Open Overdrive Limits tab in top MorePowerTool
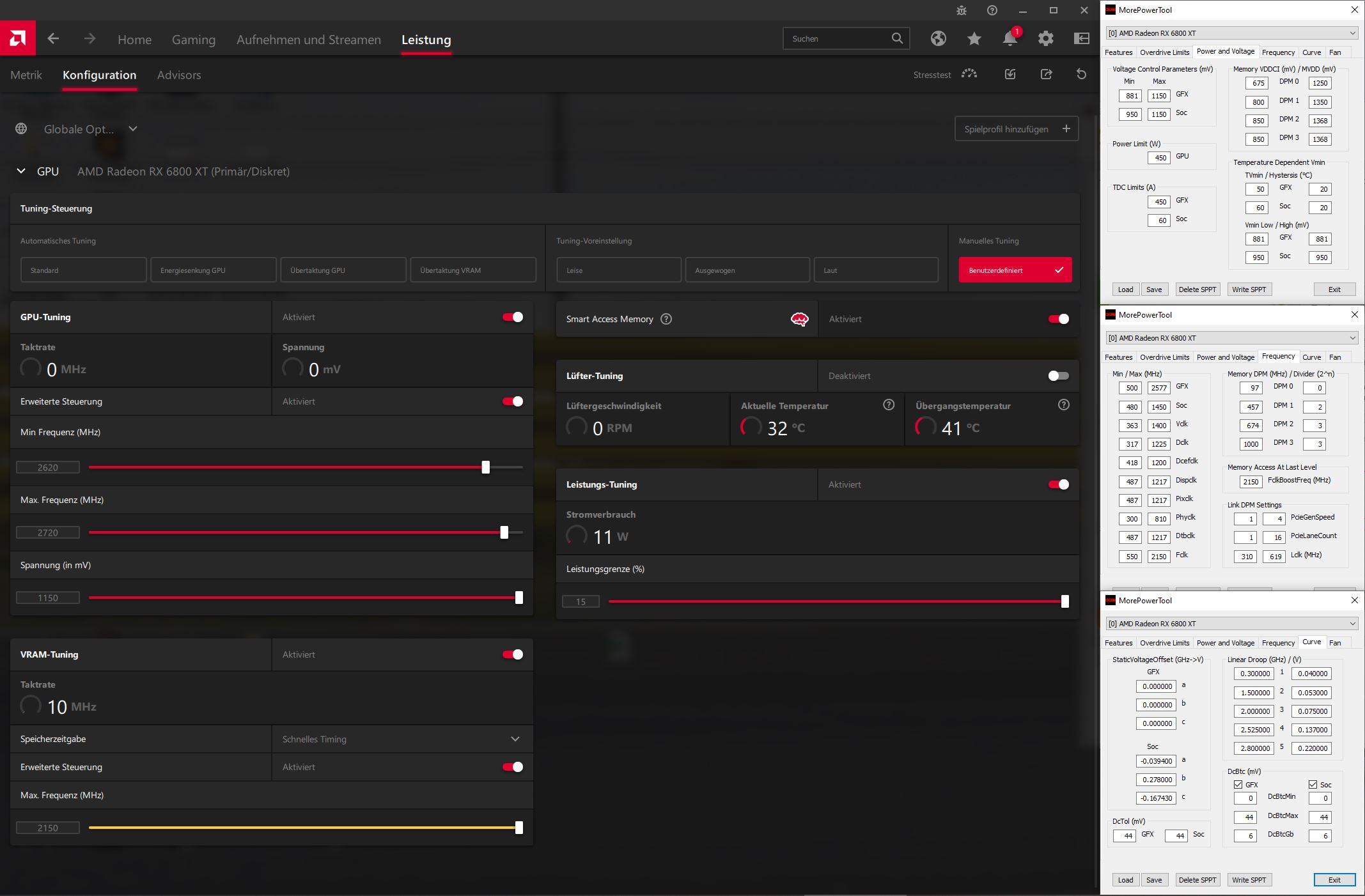This screenshot has width=1365, height=896. [x=1165, y=52]
